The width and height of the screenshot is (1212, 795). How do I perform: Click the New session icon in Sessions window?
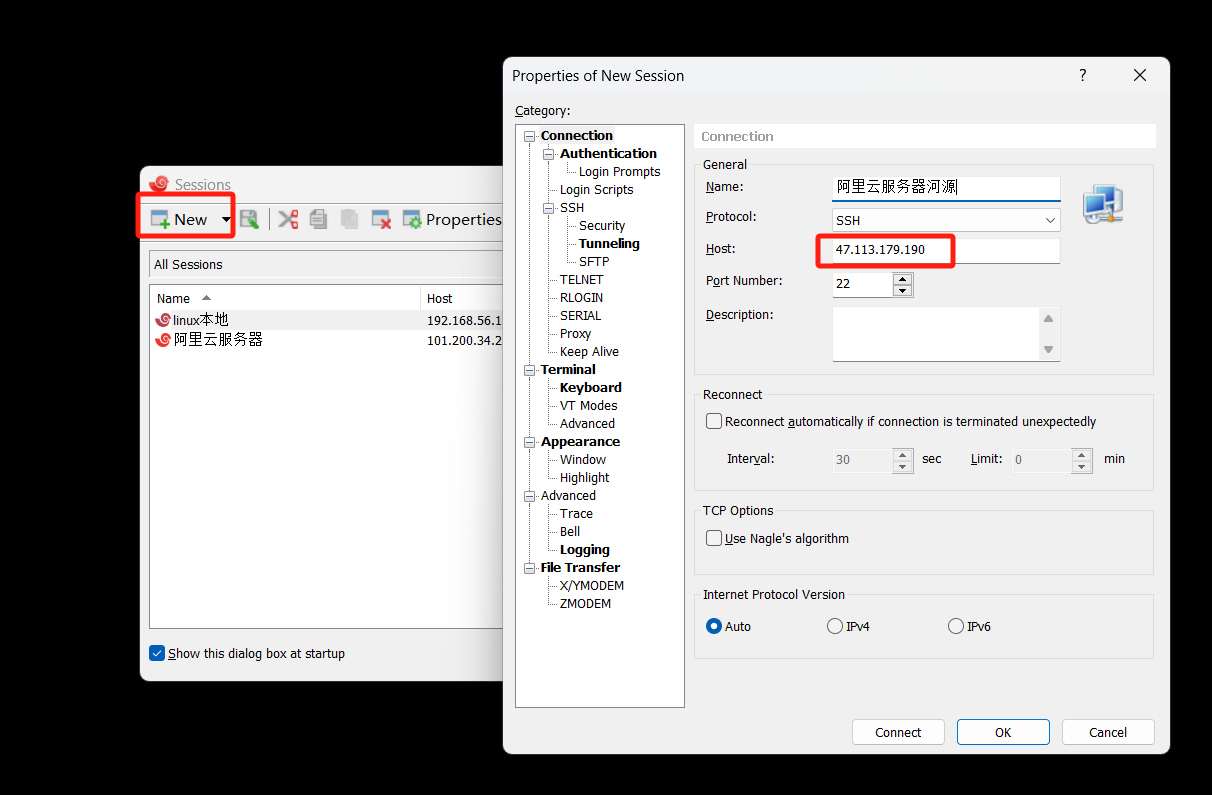[x=160, y=219]
